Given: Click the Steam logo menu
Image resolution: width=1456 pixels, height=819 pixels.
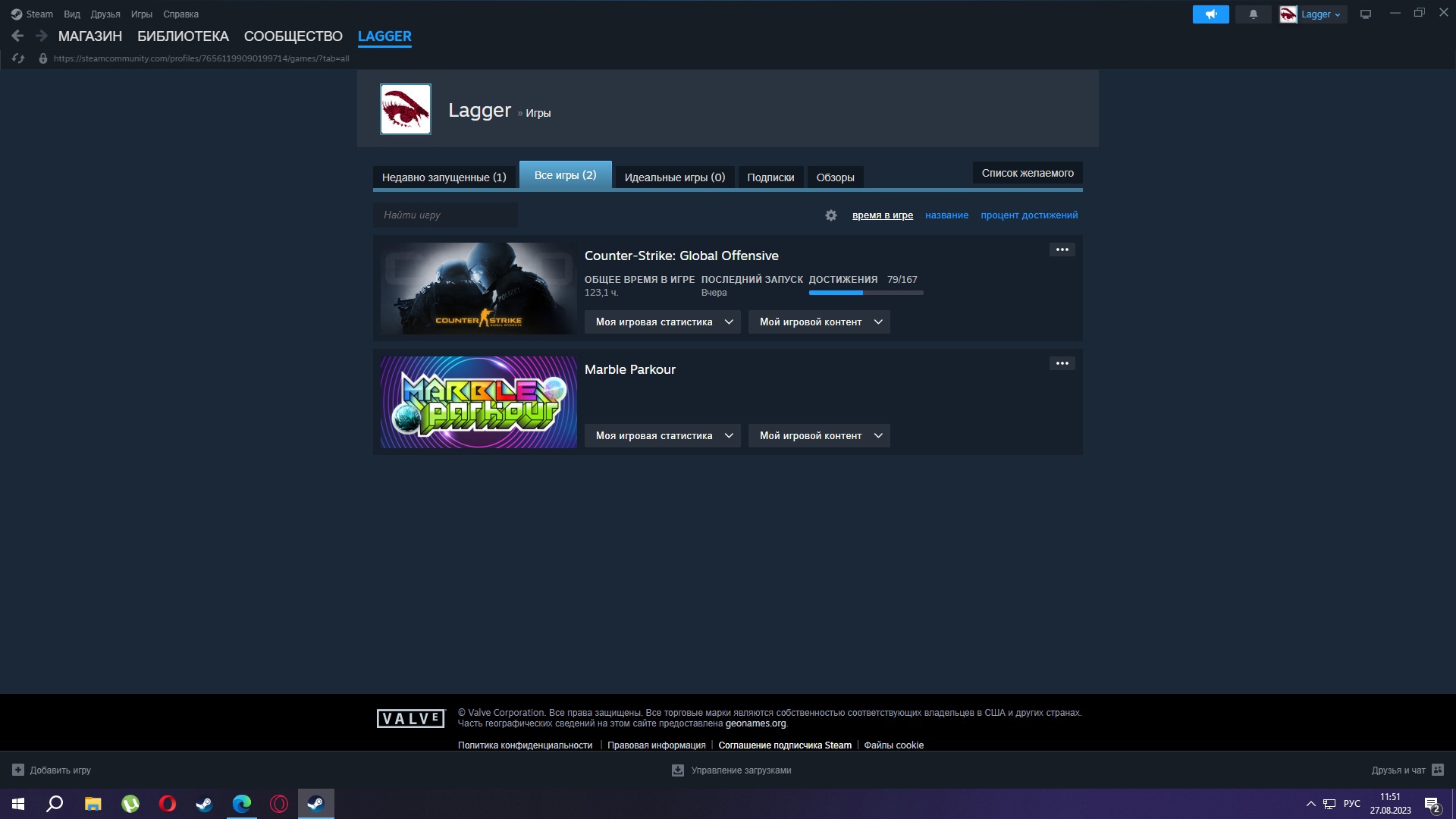Looking at the screenshot, I should pos(32,14).
